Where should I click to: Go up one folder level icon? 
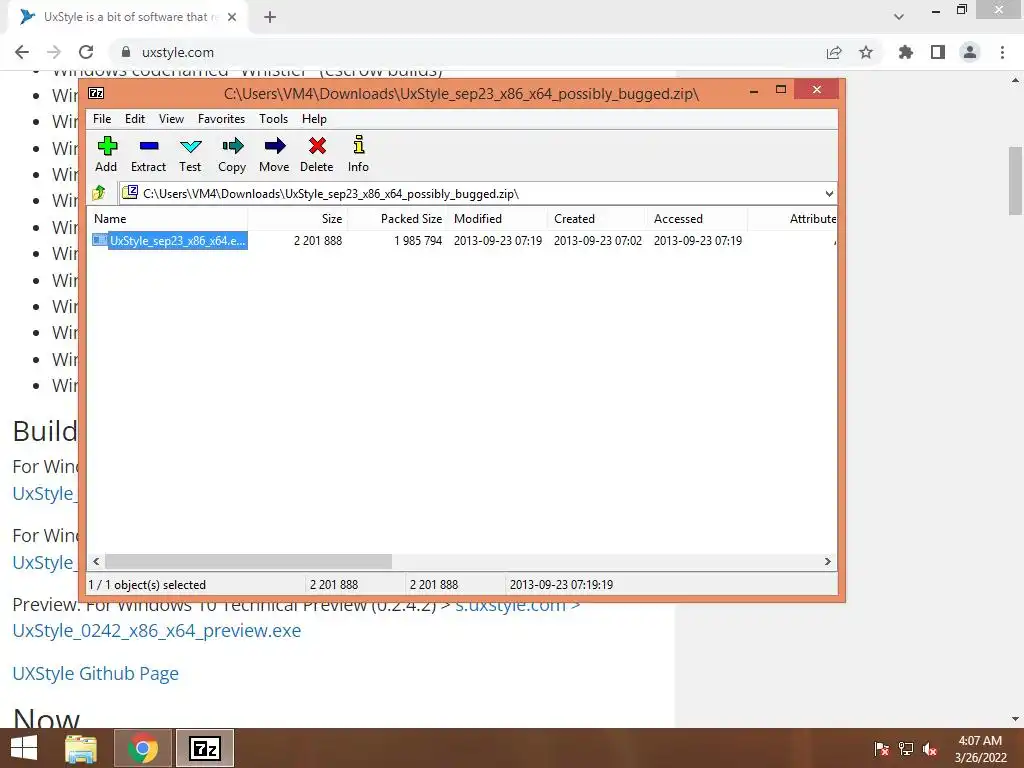pos(99,193)
